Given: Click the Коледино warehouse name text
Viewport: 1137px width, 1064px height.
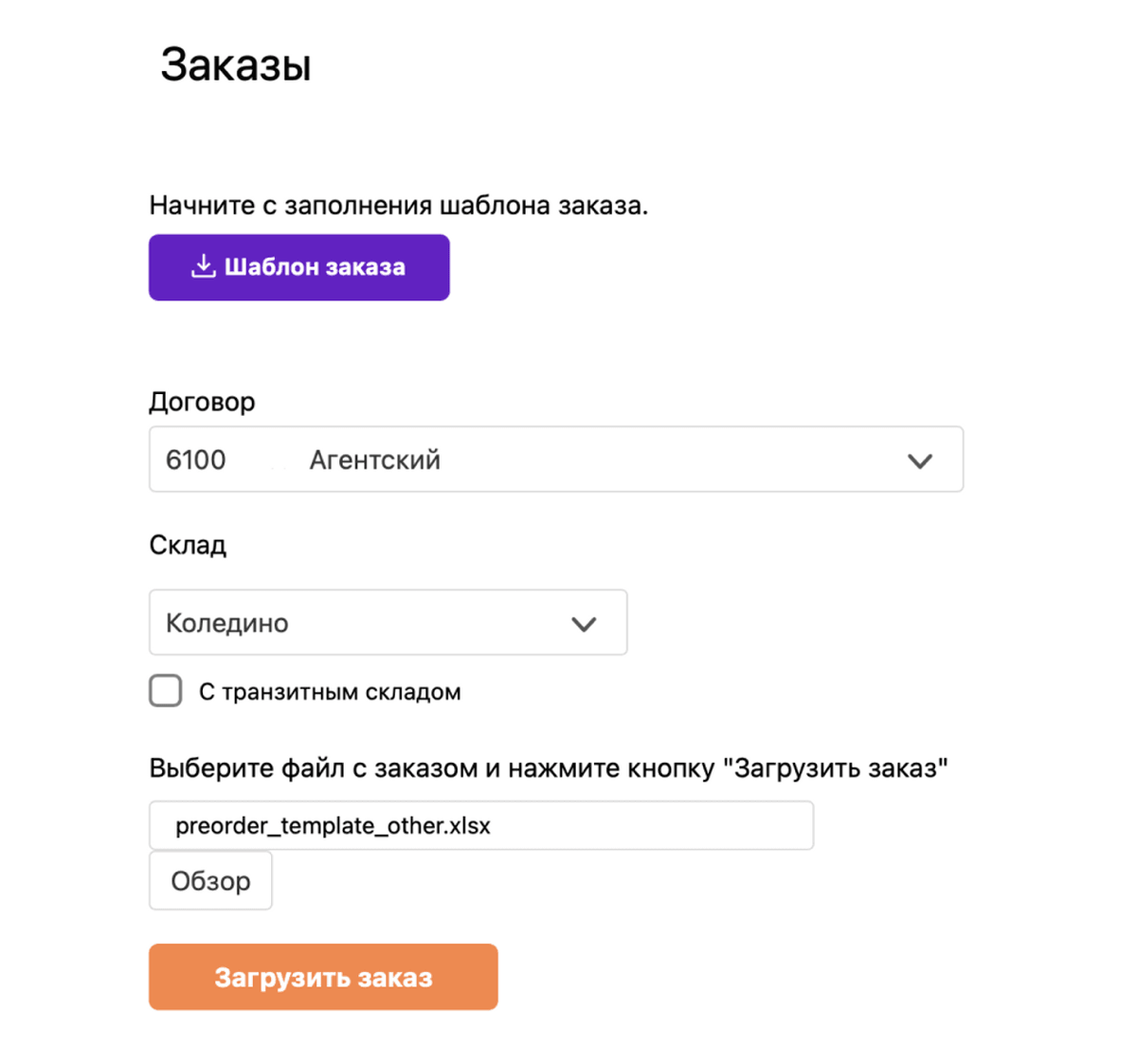Looking at the screenshot, I should (x=227, y=623).
